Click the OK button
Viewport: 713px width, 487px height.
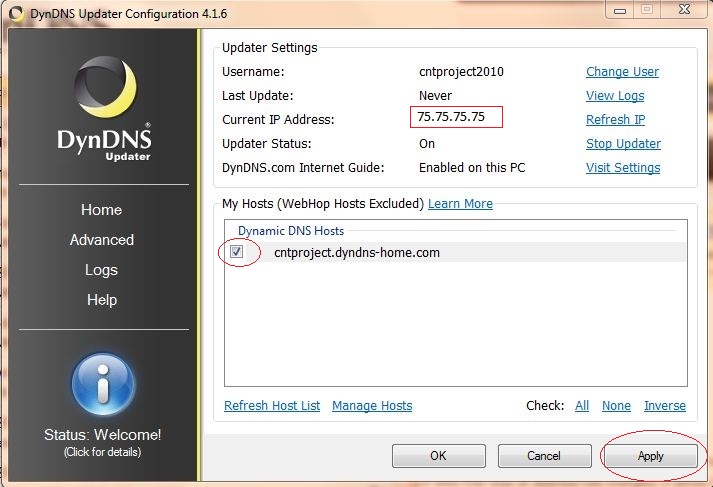point(439,456)
